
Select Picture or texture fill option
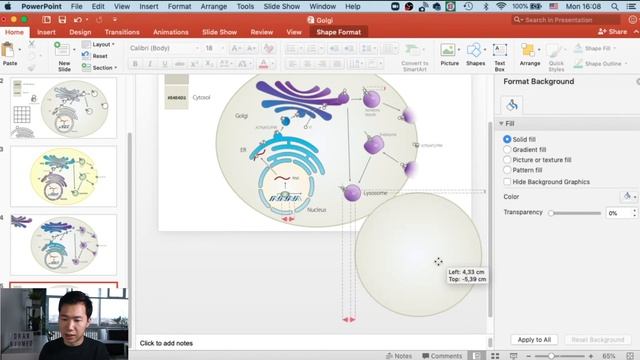click(x=507, y=160)
